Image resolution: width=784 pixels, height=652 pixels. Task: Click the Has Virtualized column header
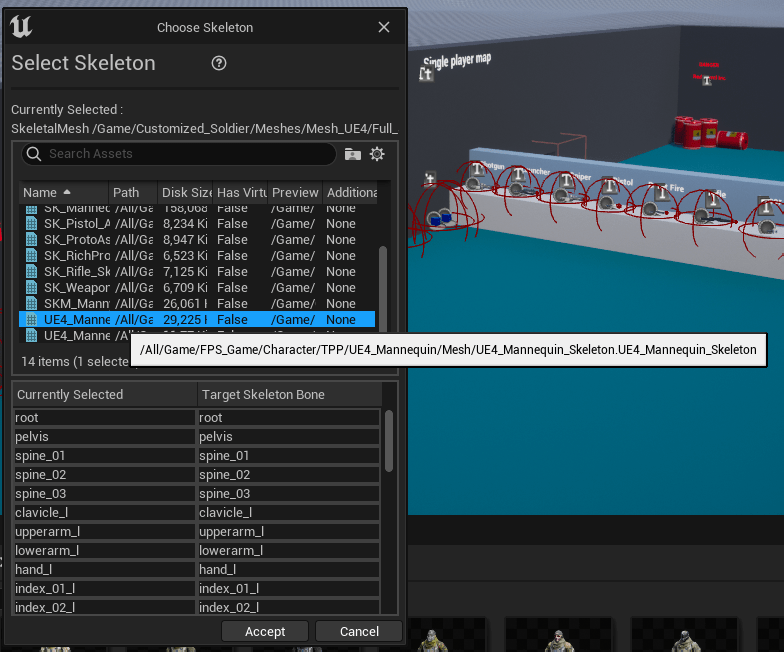(241, 192)
